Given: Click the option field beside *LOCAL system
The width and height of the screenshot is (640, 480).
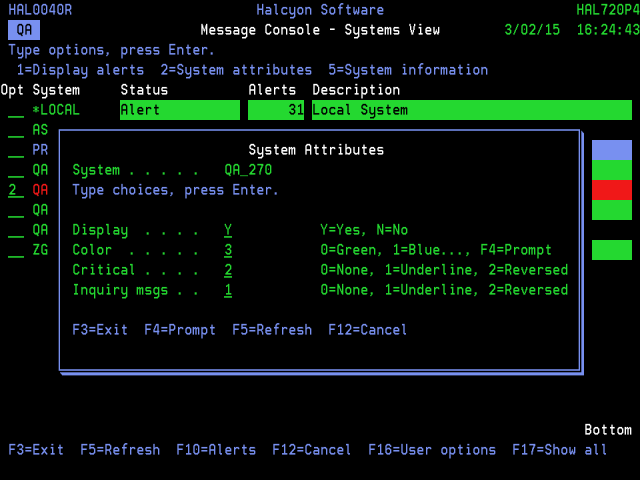Looking at the screenshot, I should click(x=16, y=110).
